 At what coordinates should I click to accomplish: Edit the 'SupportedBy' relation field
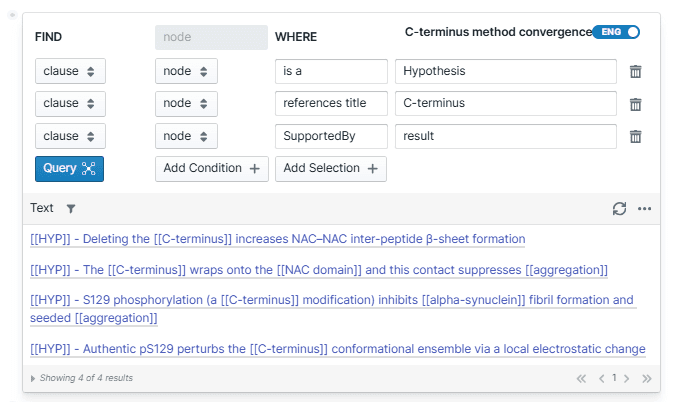tap(331, 136)
